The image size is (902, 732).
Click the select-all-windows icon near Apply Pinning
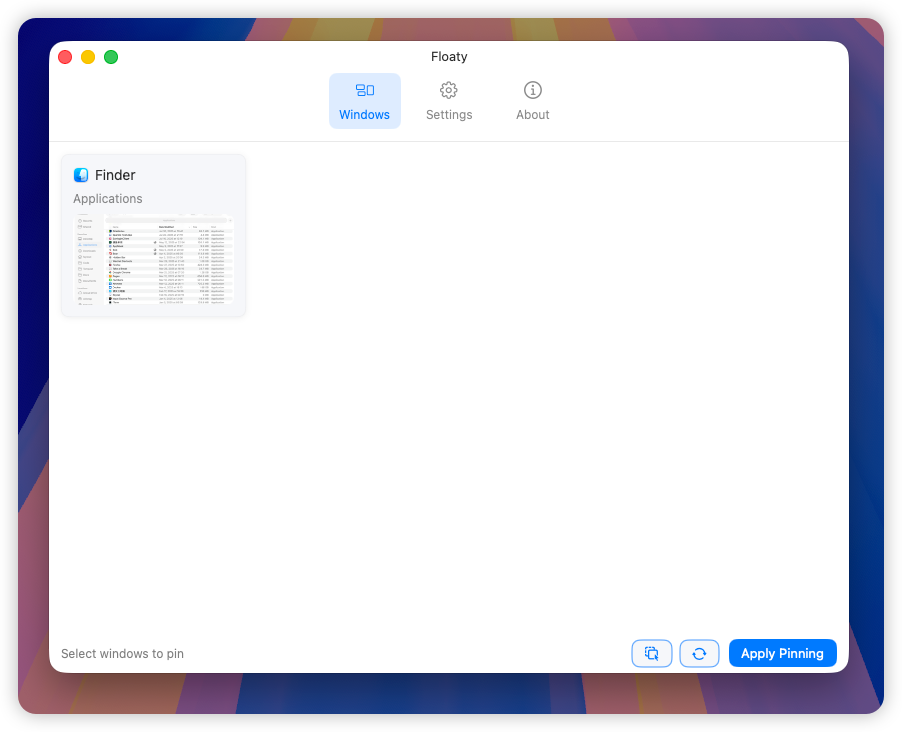pos(651,653)
